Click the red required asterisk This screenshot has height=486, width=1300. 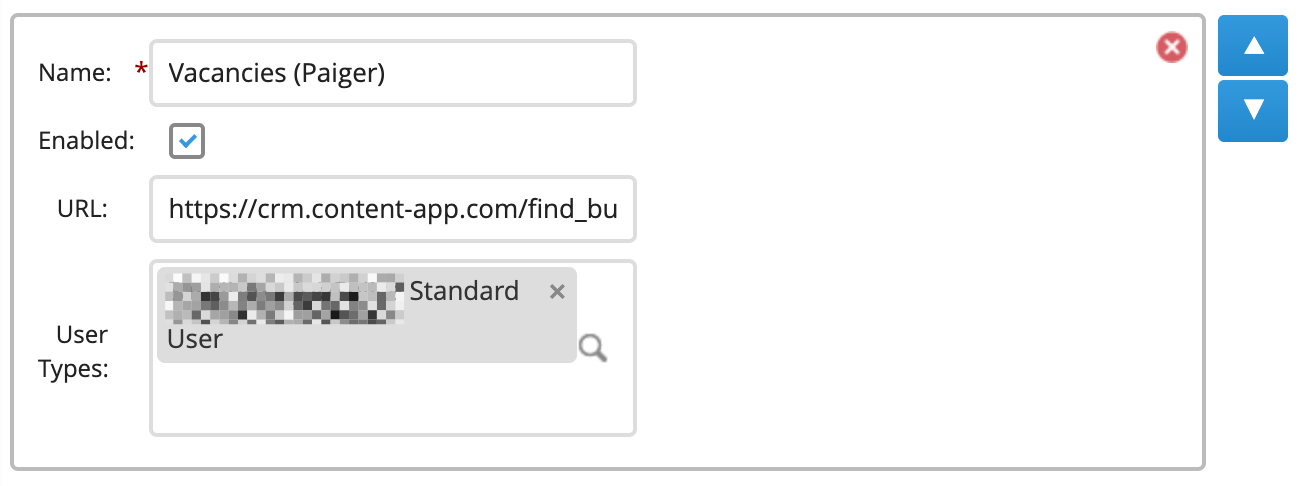pos(141,71)
